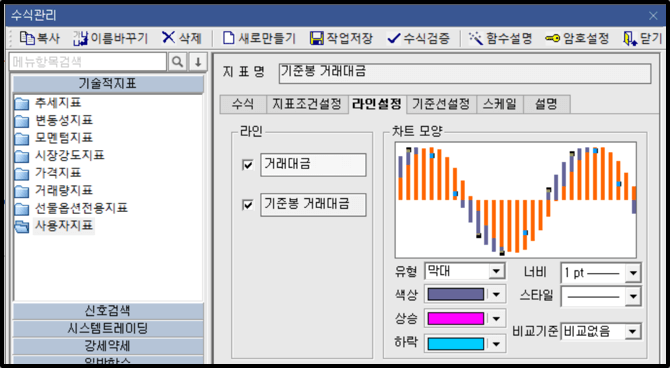The height and width of the screenshot is (368, 670).
Task: Save work with 작업저장 floppy icon
Action: pyautogui.click(x=317, y=38)
